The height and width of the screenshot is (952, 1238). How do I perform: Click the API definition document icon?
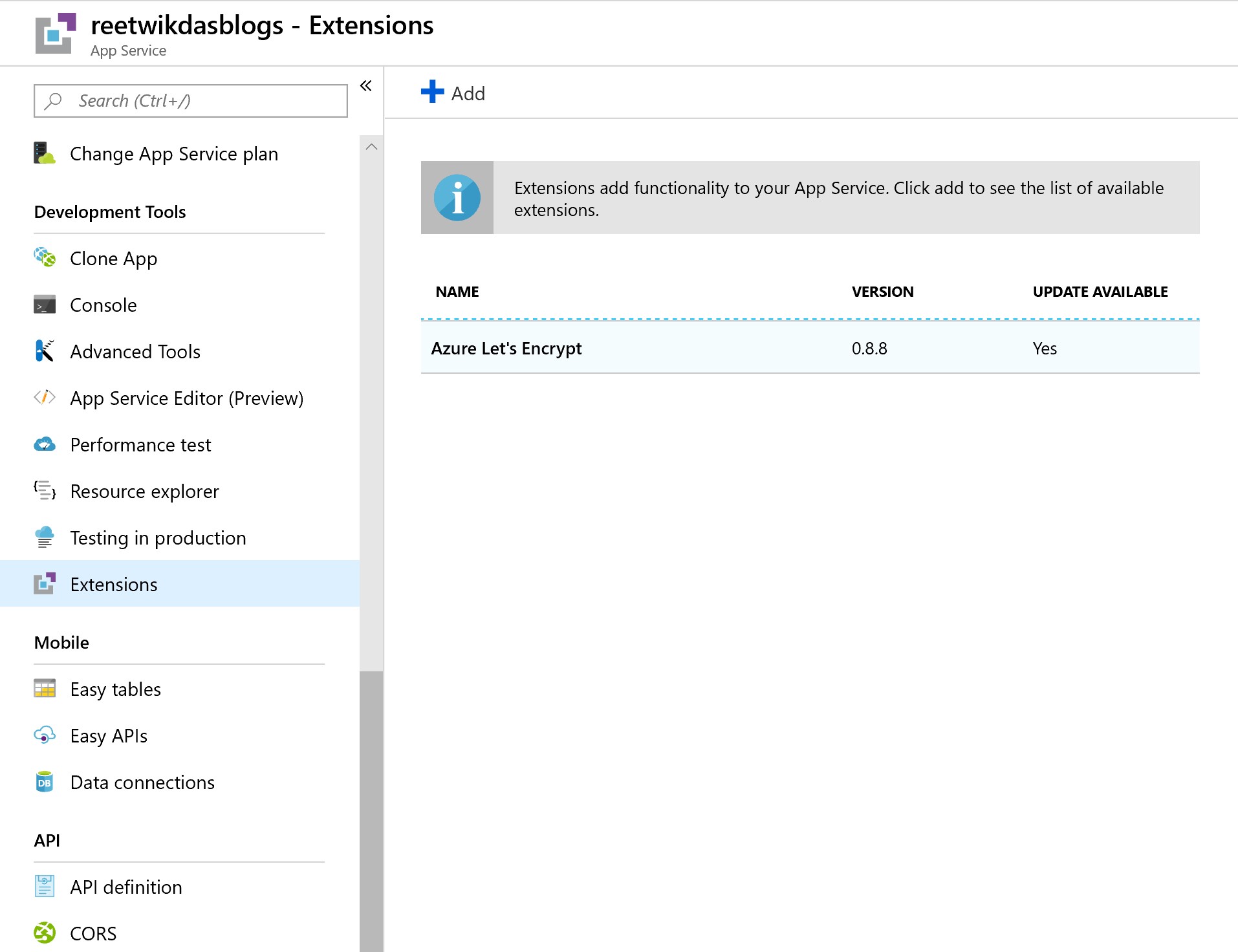45,886
